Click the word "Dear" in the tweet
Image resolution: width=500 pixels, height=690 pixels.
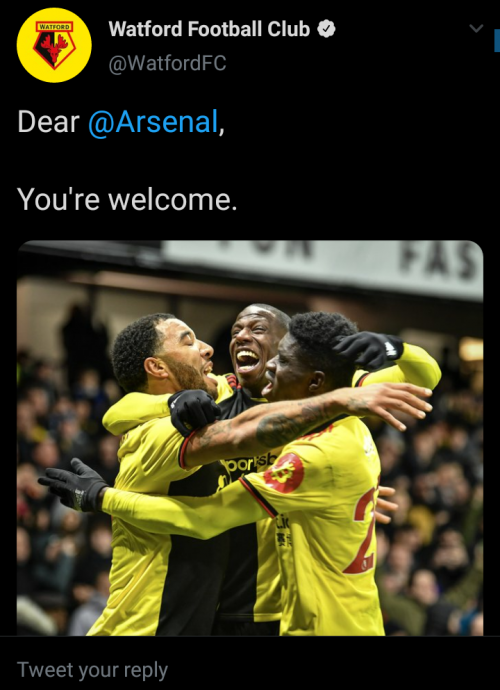click(x=48, y=122)
